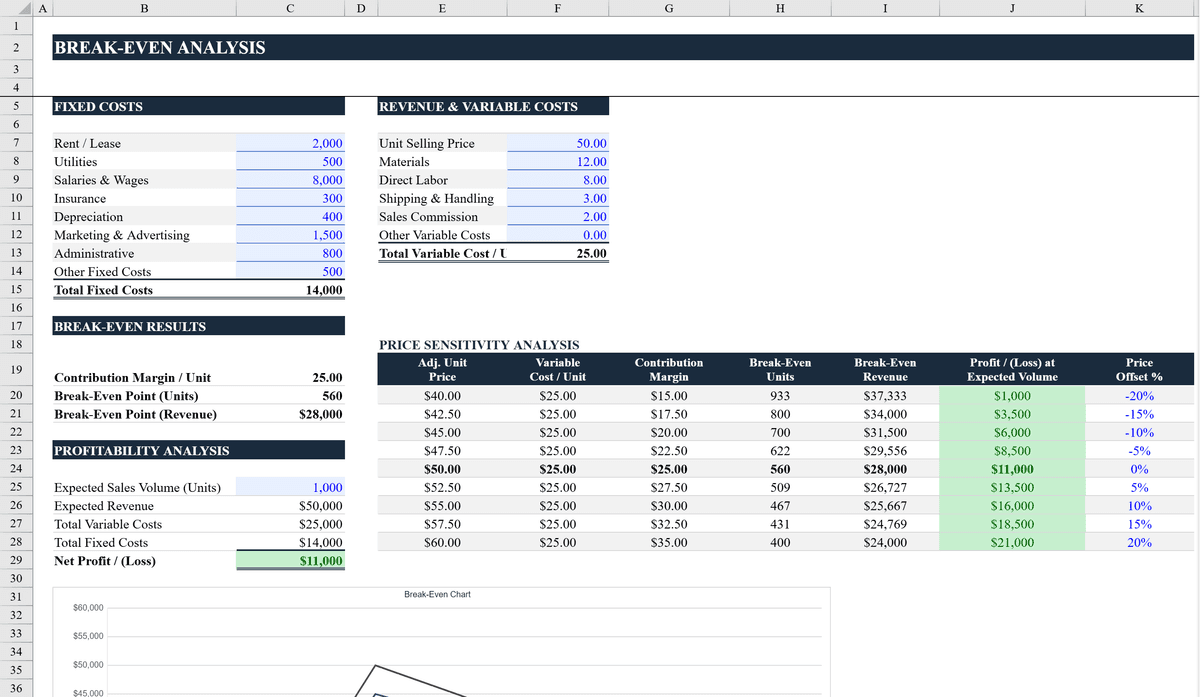Click the Materials value 12.00
Viewport: 1200px width, 697px height.
(557, 161)
